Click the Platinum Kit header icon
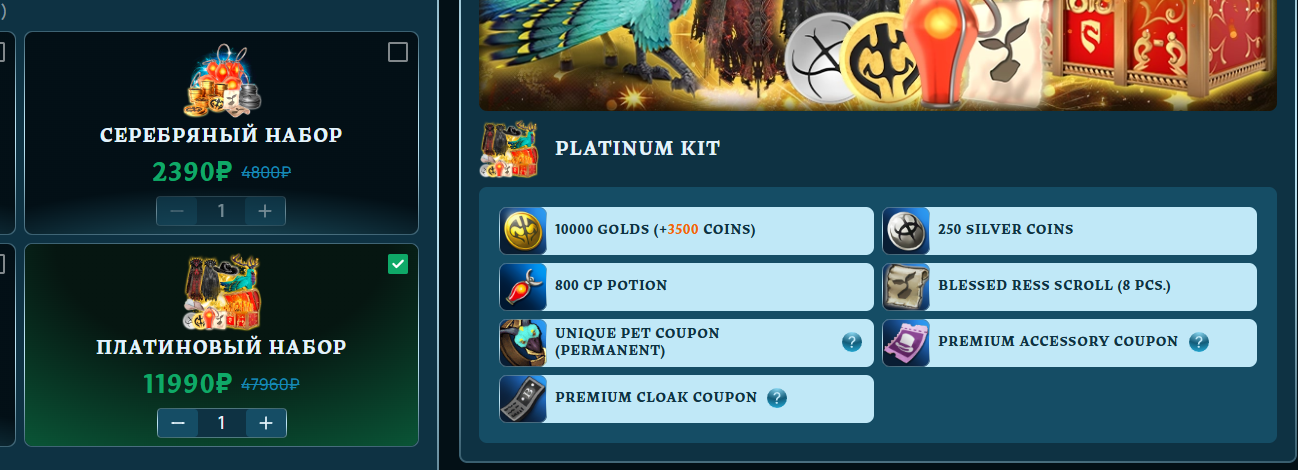This screenshot has height=470, width=1298. (509, 149)
